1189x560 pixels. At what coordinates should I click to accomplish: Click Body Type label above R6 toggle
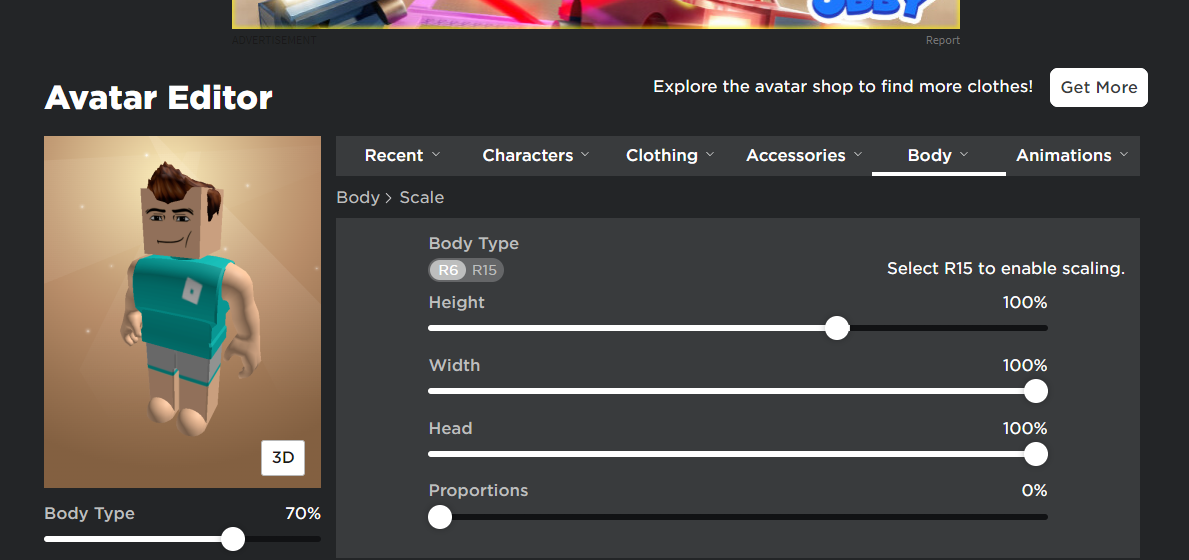click(474, 243)
